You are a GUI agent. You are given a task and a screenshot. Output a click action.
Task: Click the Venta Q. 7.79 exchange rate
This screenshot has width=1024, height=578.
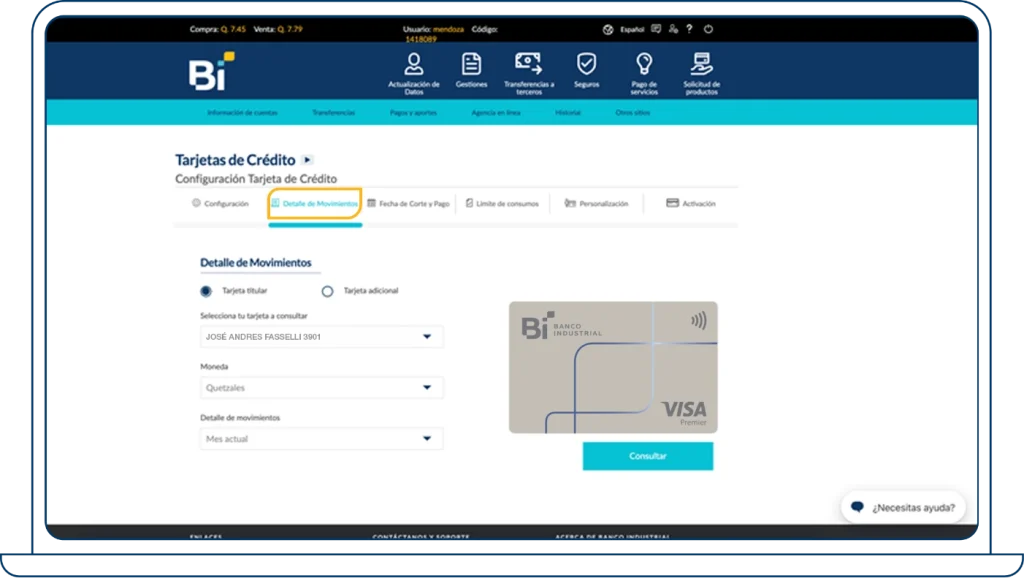point(278,29)
